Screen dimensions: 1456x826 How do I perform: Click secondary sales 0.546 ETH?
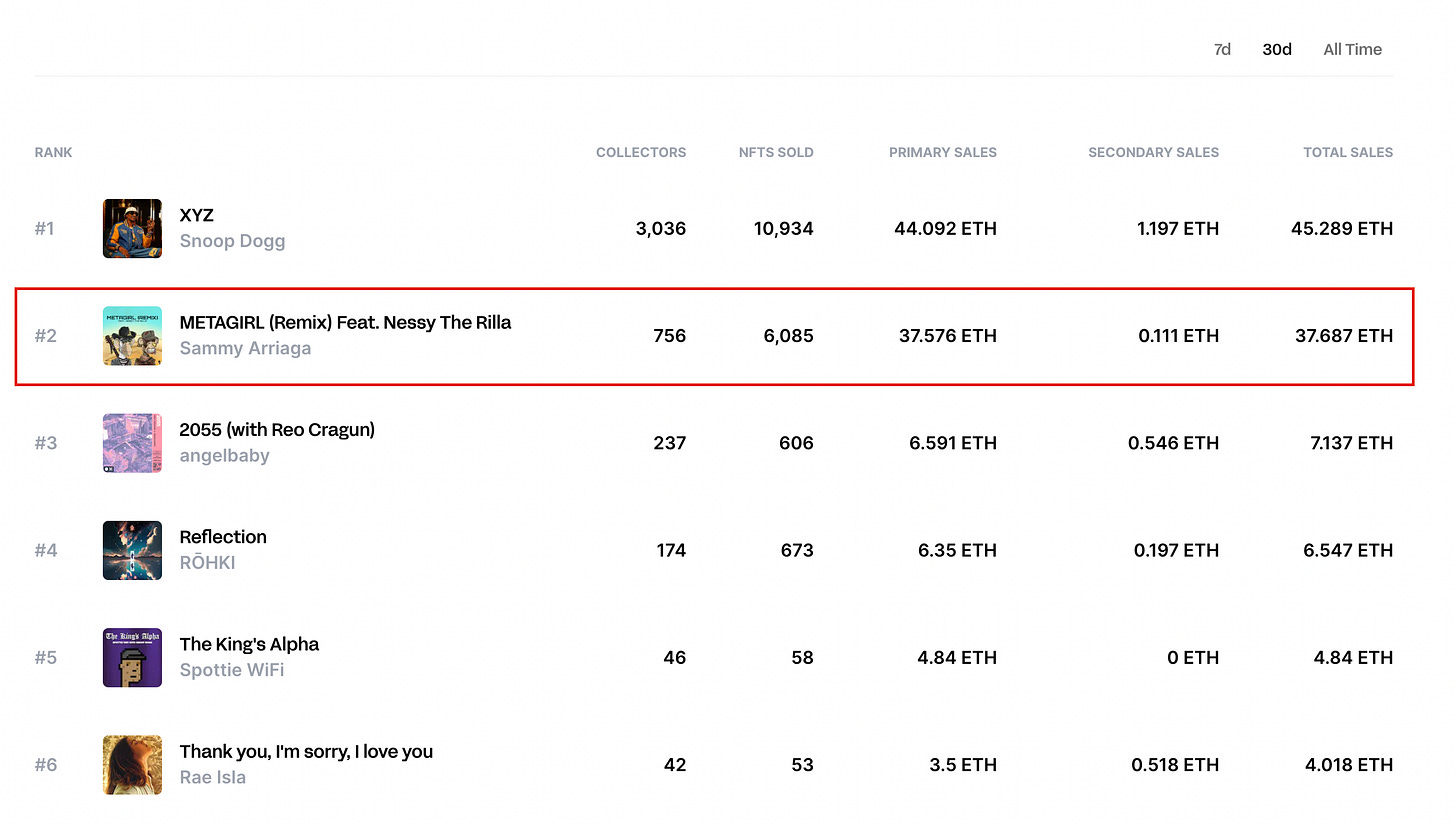[1174, 443]
